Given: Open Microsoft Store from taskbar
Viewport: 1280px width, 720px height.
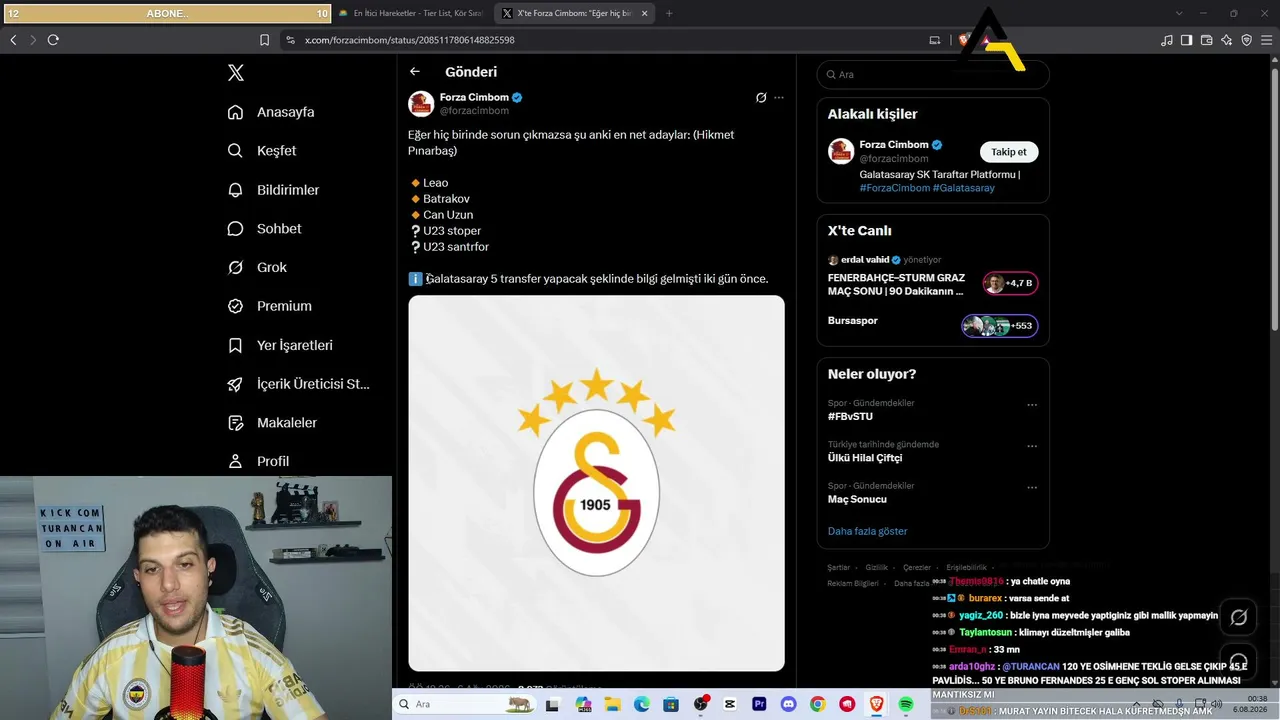Looking at the screenshot, I should (671, 704).
